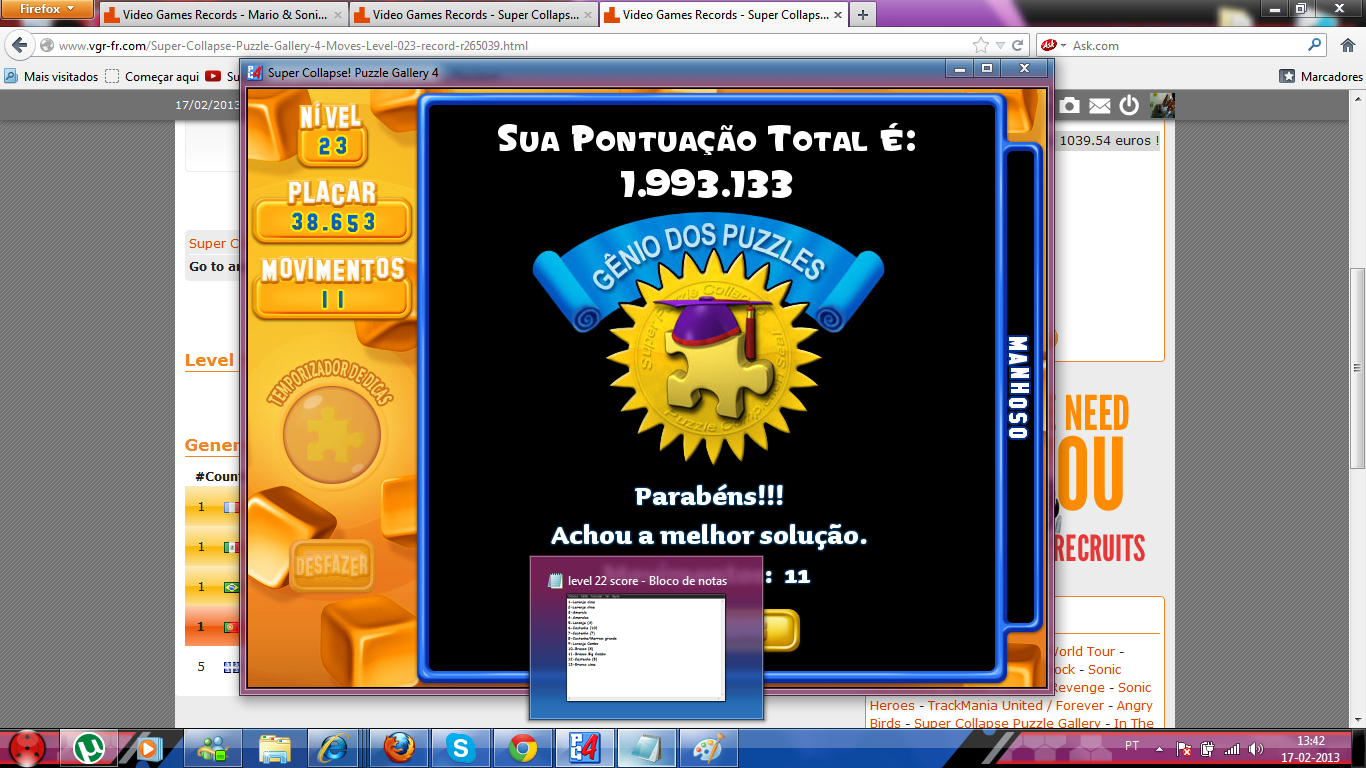The width and height of the screenshot is (1366, 768).
Task: Switch to the Mario & Sonic records tab
Action: click(220, 15)
